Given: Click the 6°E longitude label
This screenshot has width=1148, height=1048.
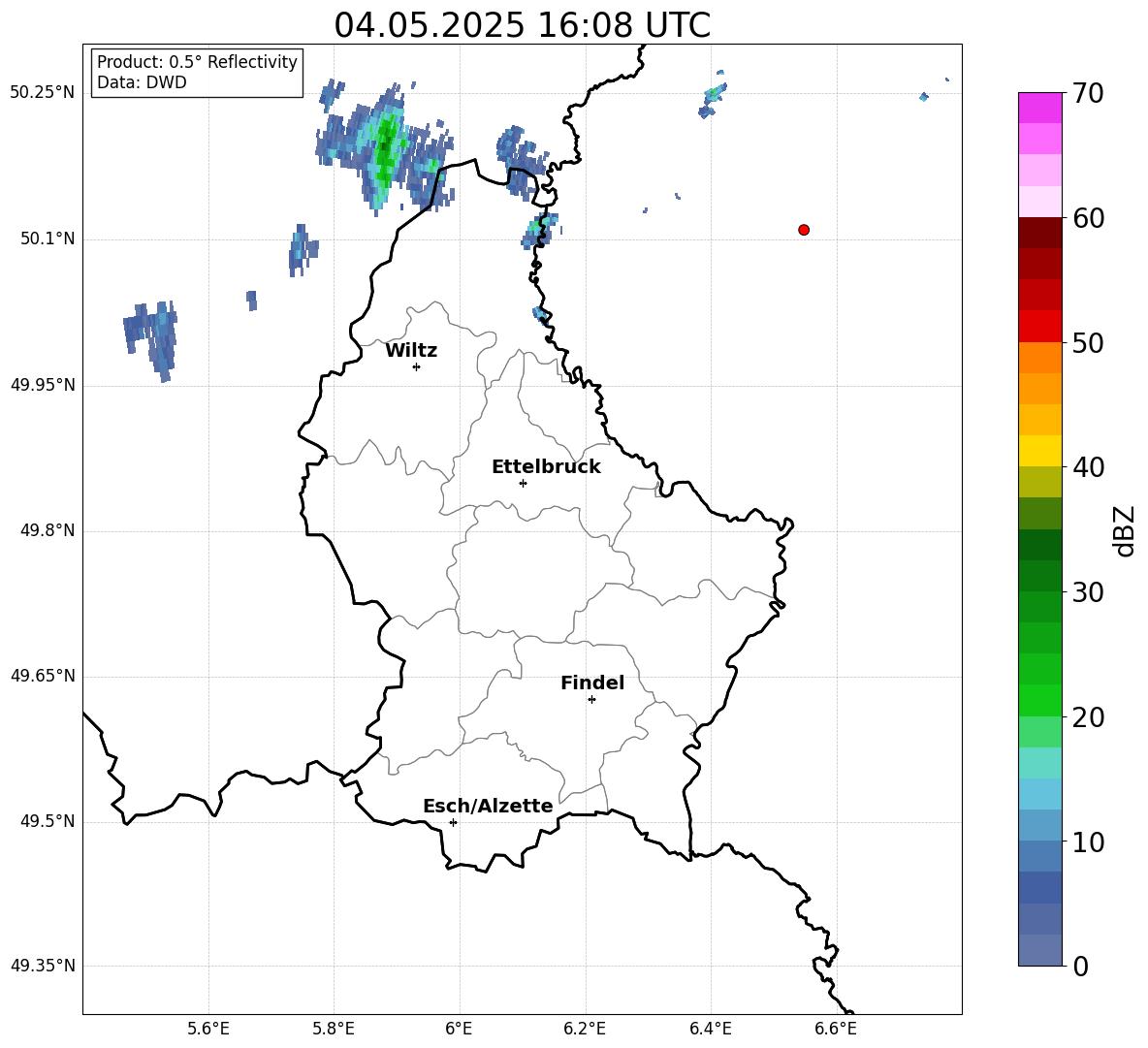Looking at the screenshot, I should click(x=459, y=1029).
